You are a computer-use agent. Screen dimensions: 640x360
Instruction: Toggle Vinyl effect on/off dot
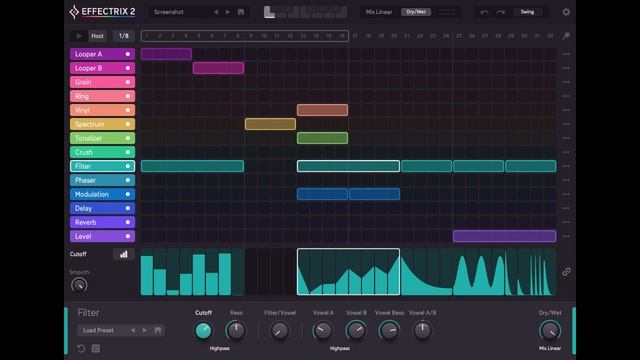128,110
